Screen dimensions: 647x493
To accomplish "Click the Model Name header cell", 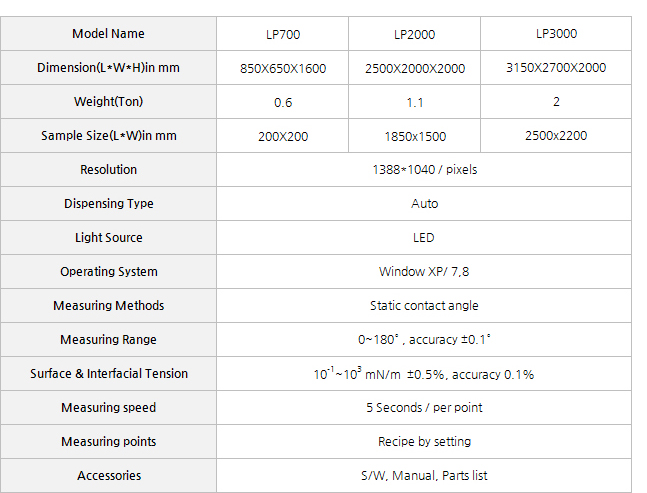I will coord(108,34).
